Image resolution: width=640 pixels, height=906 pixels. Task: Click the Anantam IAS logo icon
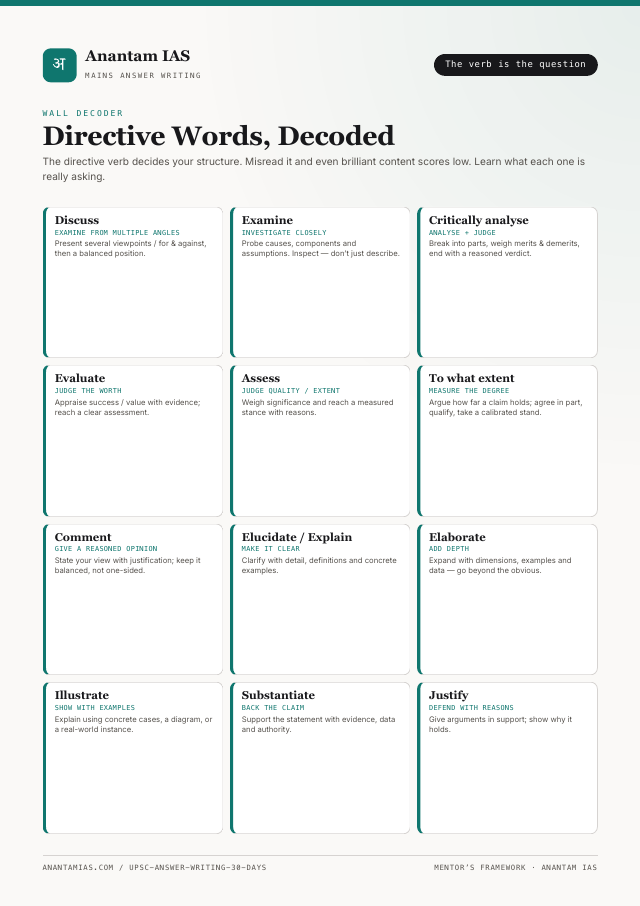coord(59,65)
